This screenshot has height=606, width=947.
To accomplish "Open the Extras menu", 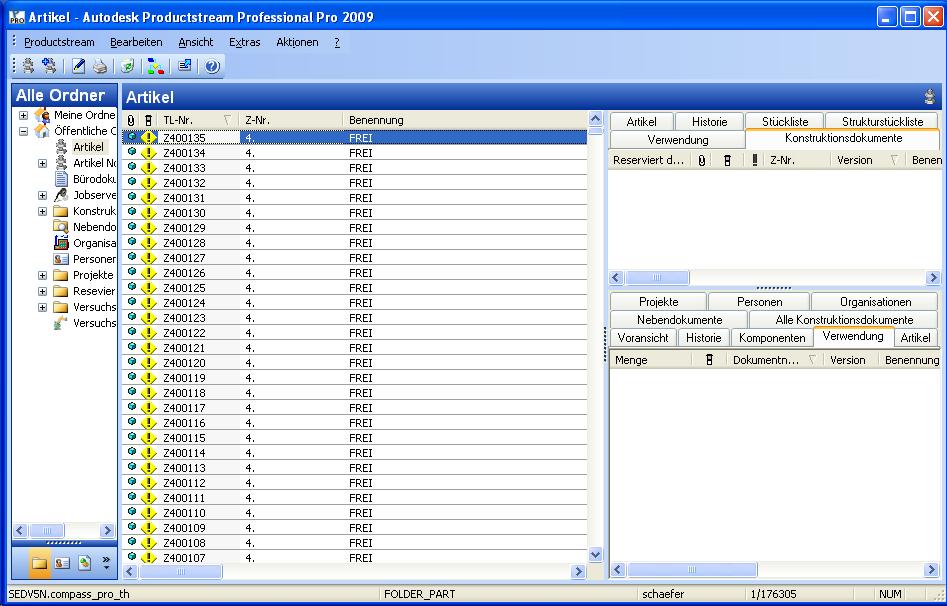I will (245, 42).
